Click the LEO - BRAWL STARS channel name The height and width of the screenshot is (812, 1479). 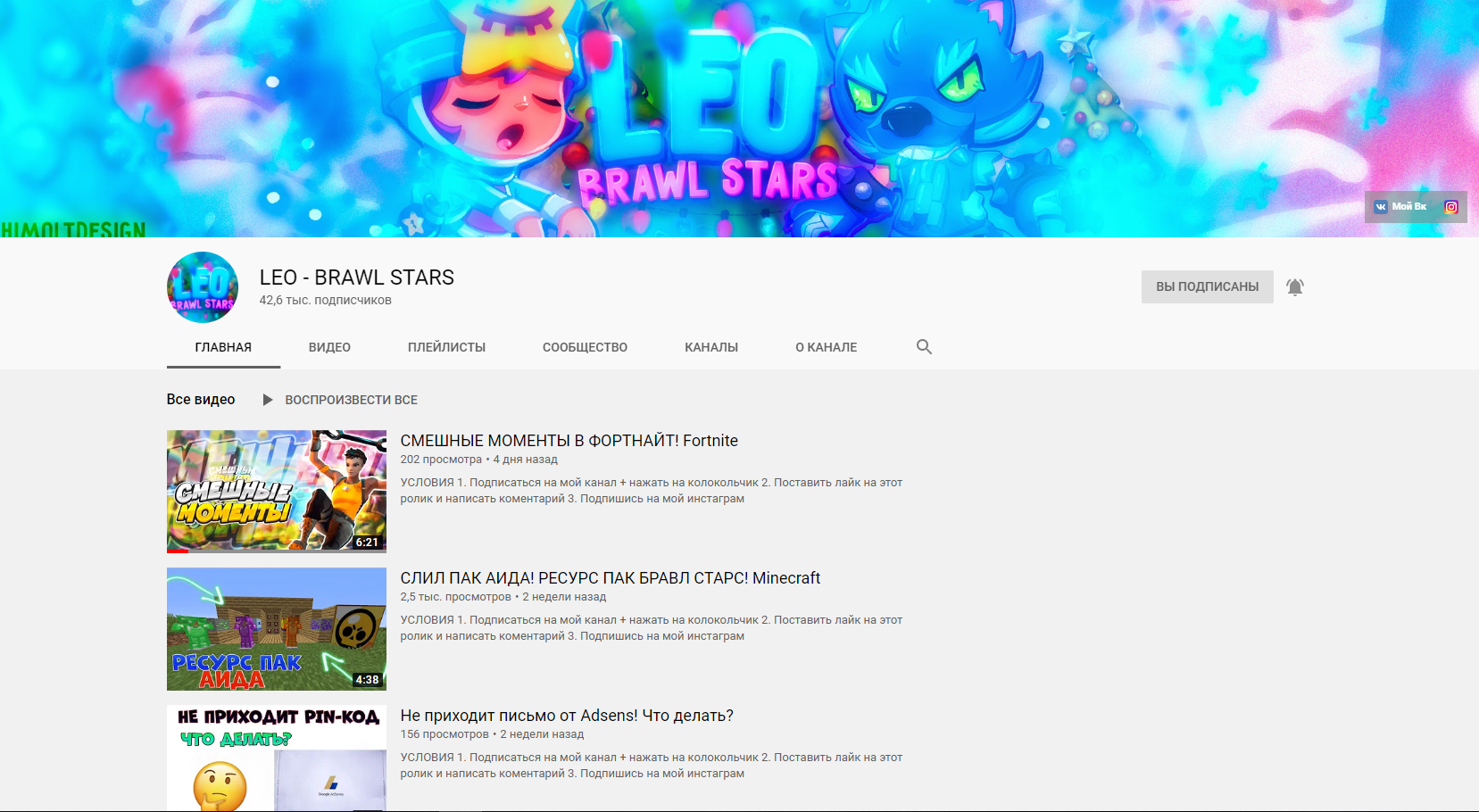pyautogui.click(x=357, y=278)
